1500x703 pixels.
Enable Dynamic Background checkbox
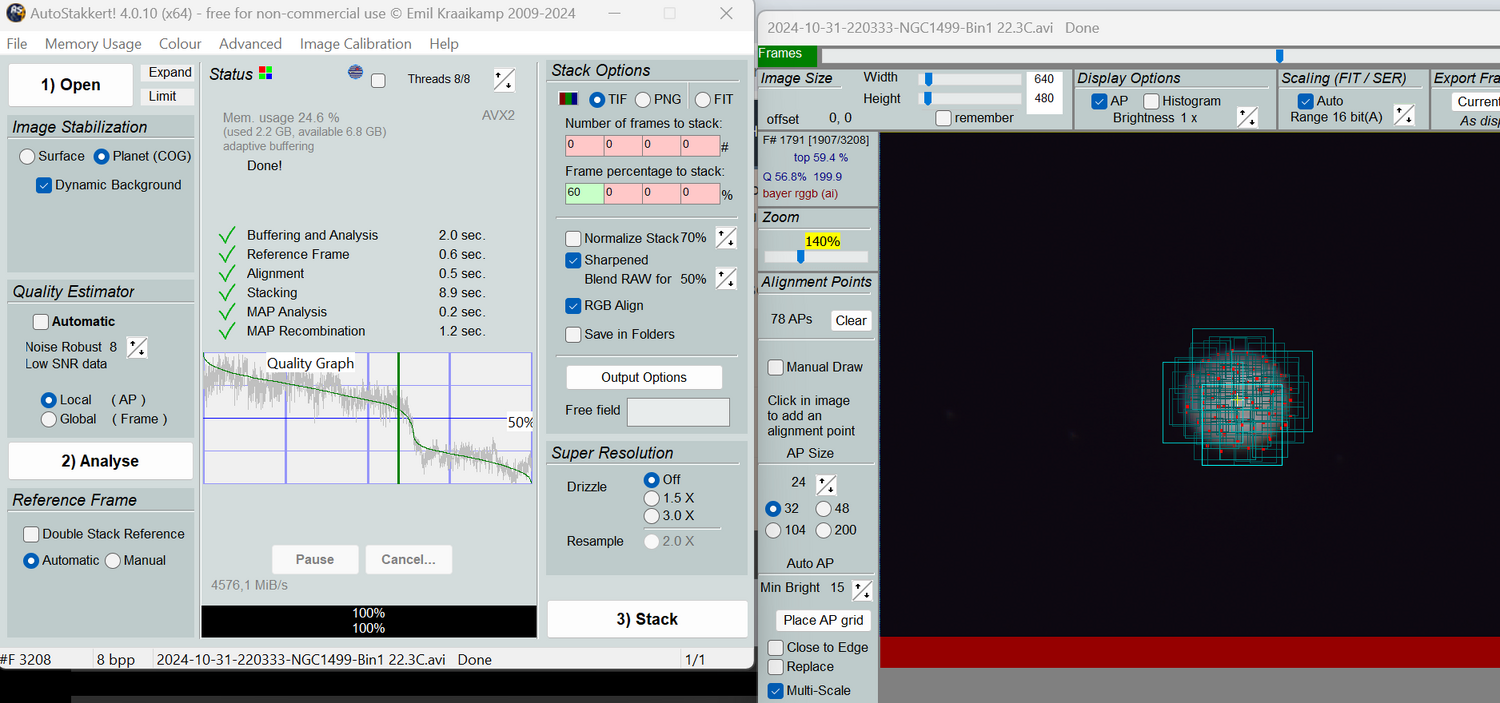click(x=44, y=185)
